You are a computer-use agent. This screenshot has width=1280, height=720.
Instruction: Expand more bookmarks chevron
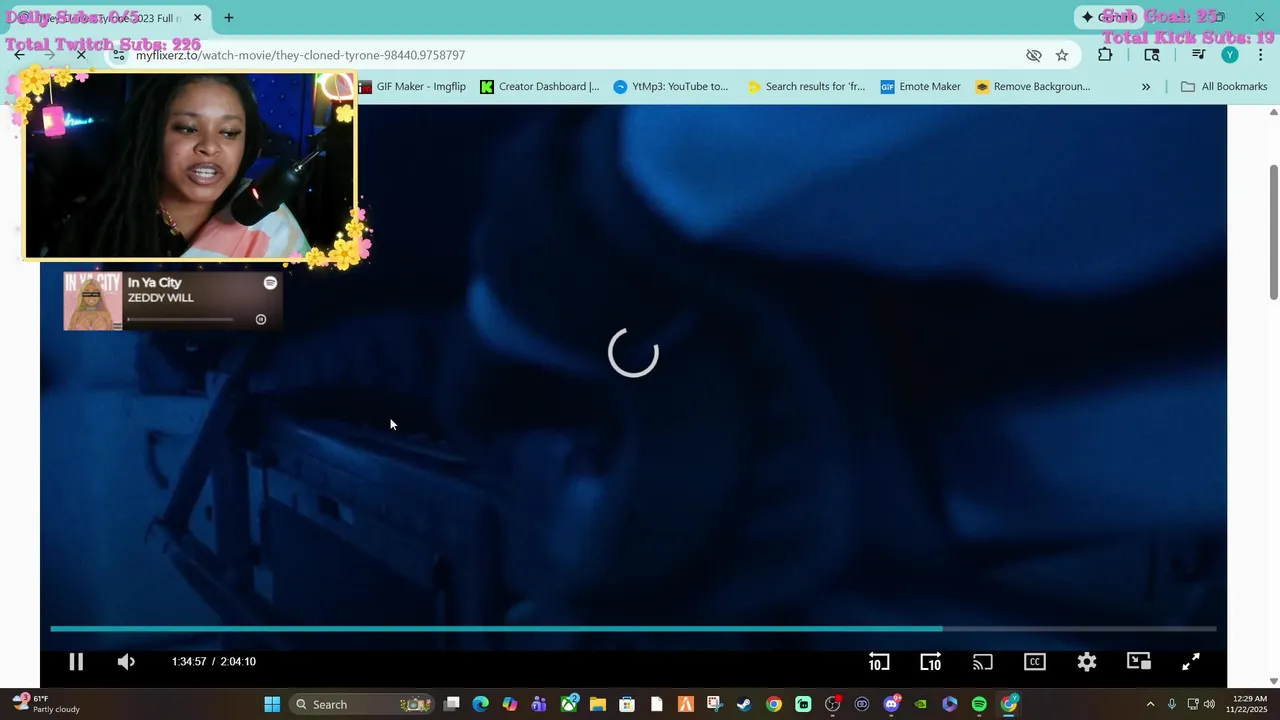click(1146, 87)
